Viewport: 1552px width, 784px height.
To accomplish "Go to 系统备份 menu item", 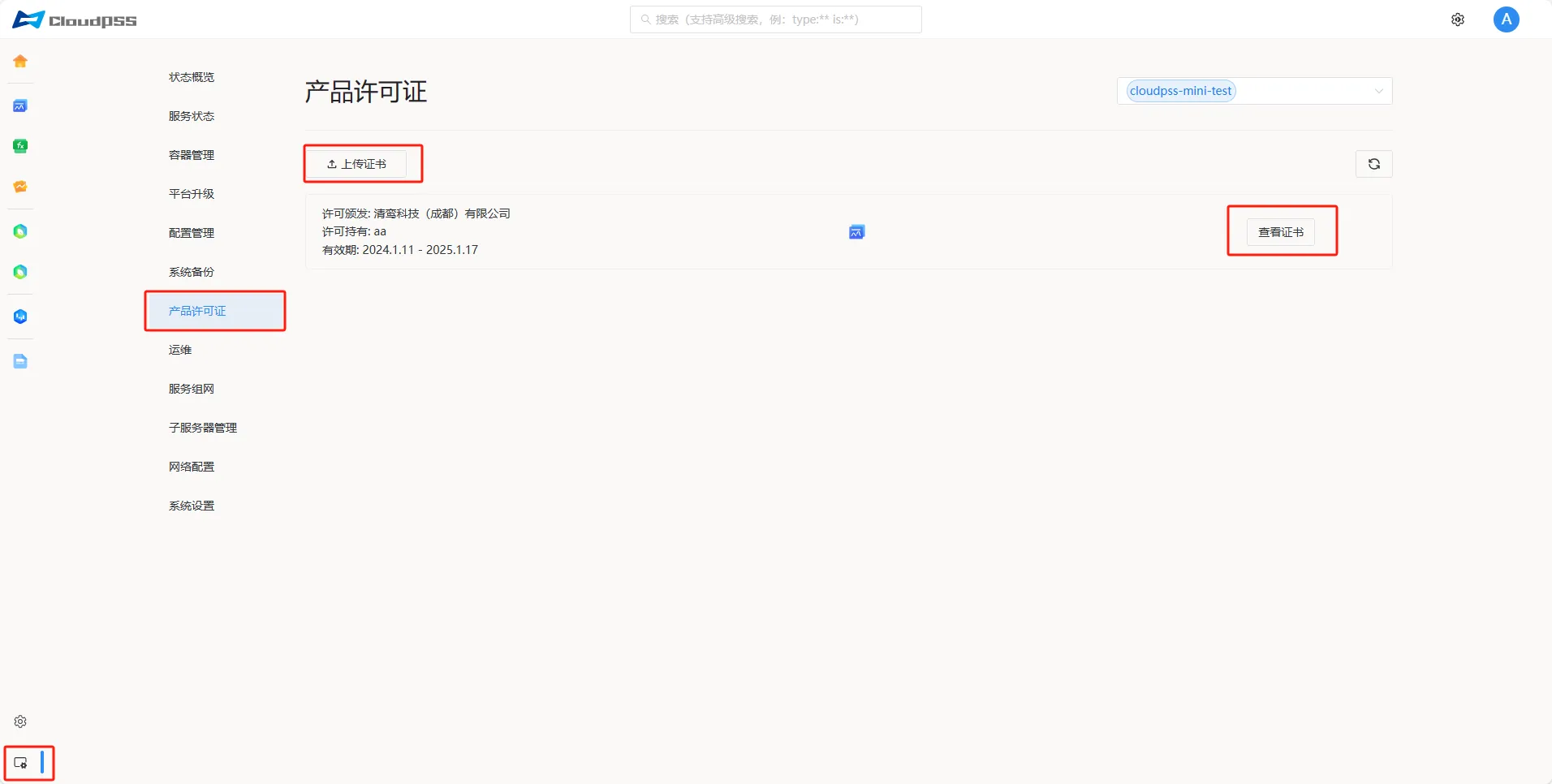I will (x=192, y=272).
